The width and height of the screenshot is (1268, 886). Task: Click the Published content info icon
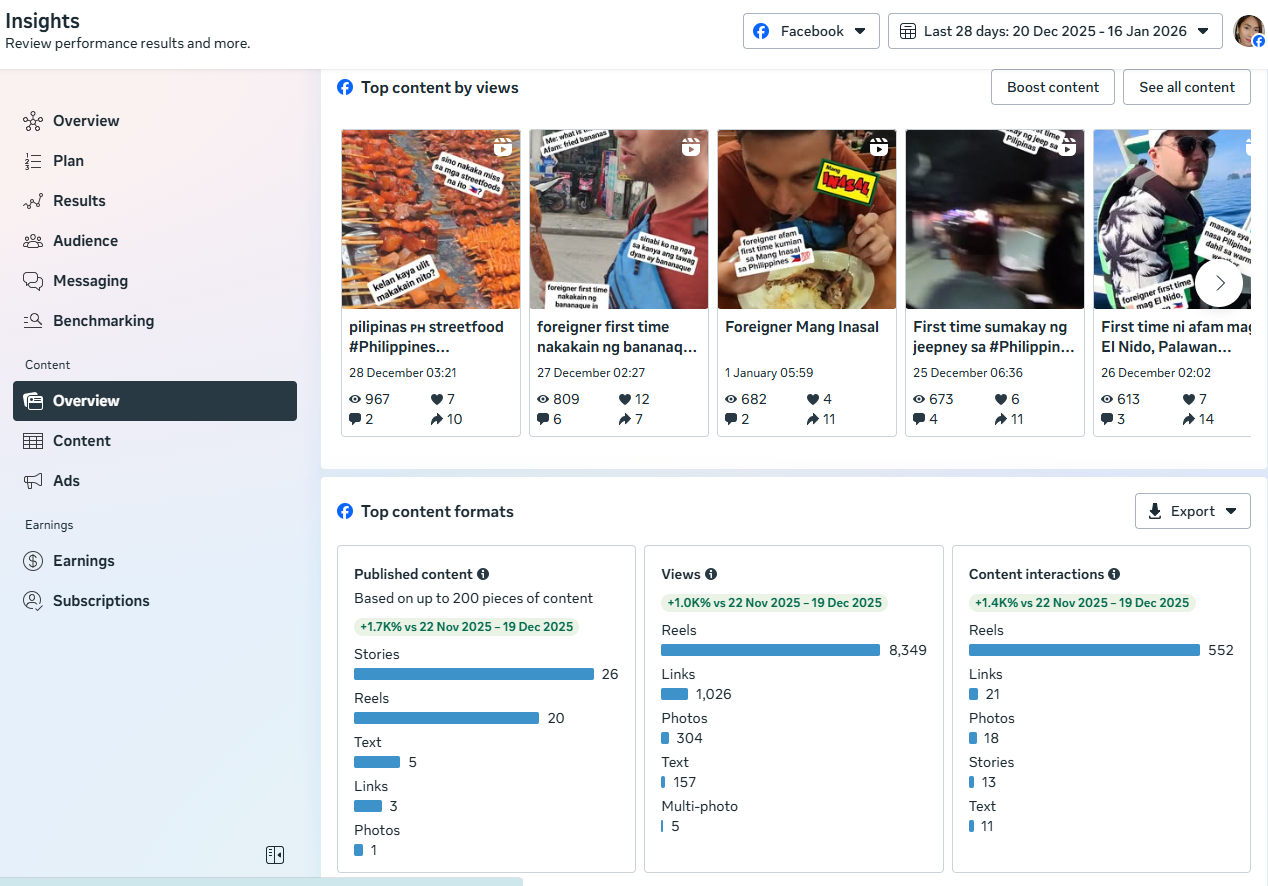pos(483,574)
